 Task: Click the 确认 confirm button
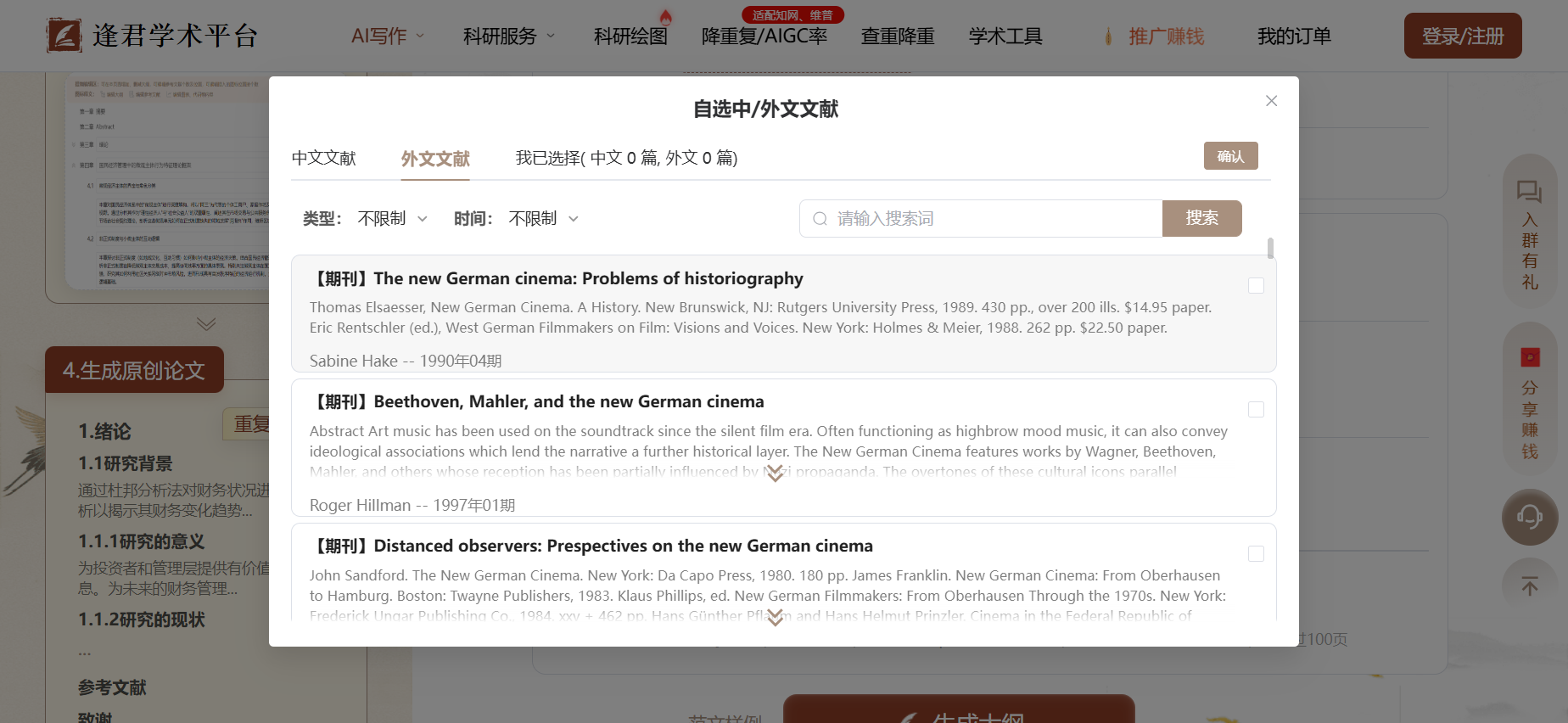pyautogui.click(x=1230, y=156)
